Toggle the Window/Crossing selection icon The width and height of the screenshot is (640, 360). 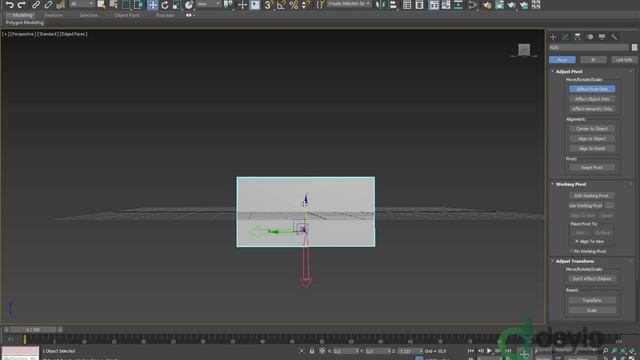pyautogui.click(x=139, y=4)
